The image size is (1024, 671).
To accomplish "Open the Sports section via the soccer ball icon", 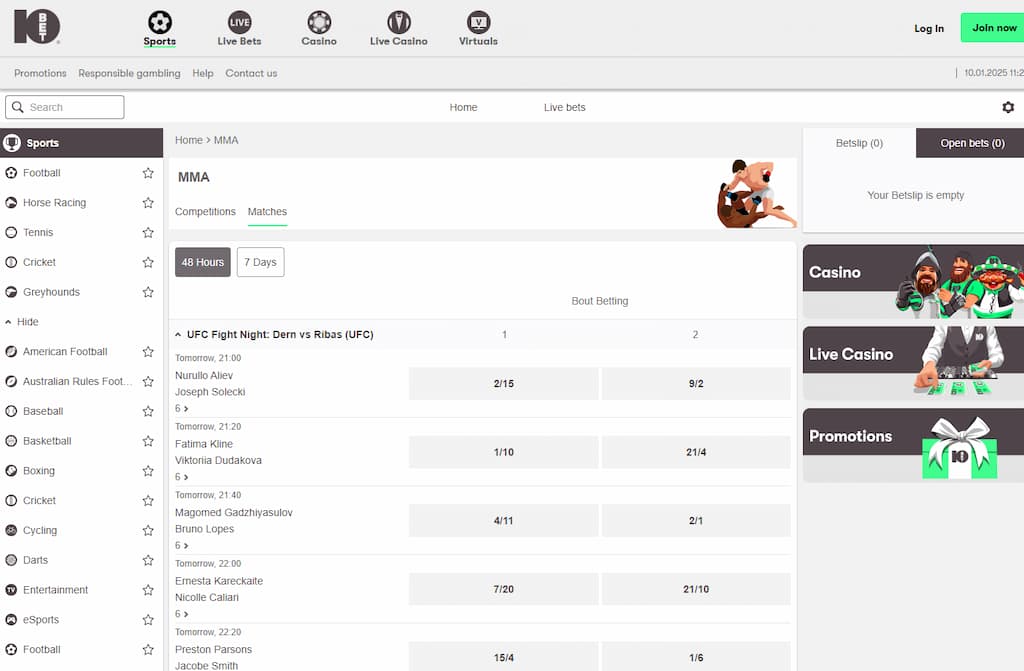I will pos(160,22).
